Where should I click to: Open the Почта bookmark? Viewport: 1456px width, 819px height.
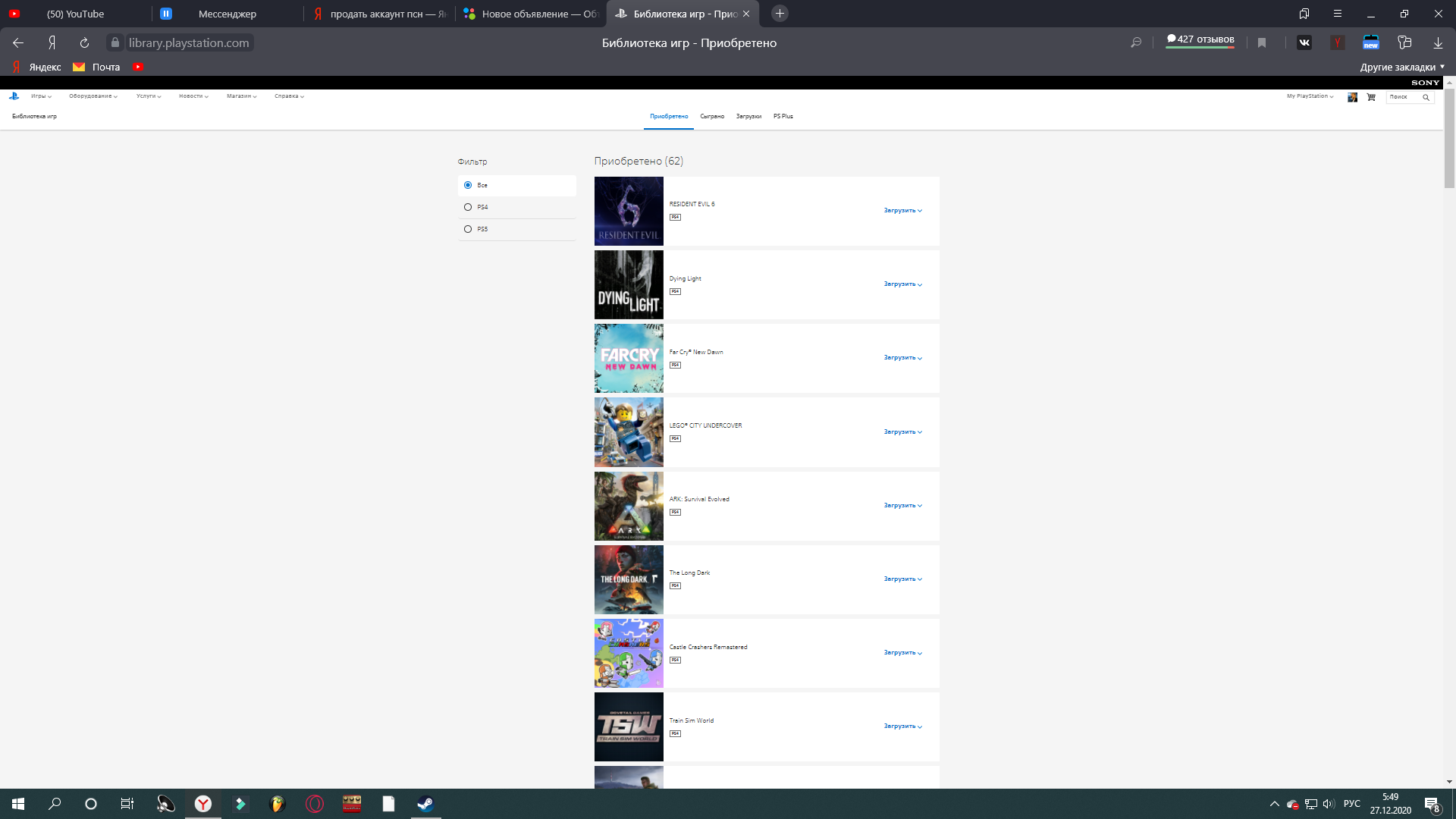pyautogui.click(x=96, y=67)
